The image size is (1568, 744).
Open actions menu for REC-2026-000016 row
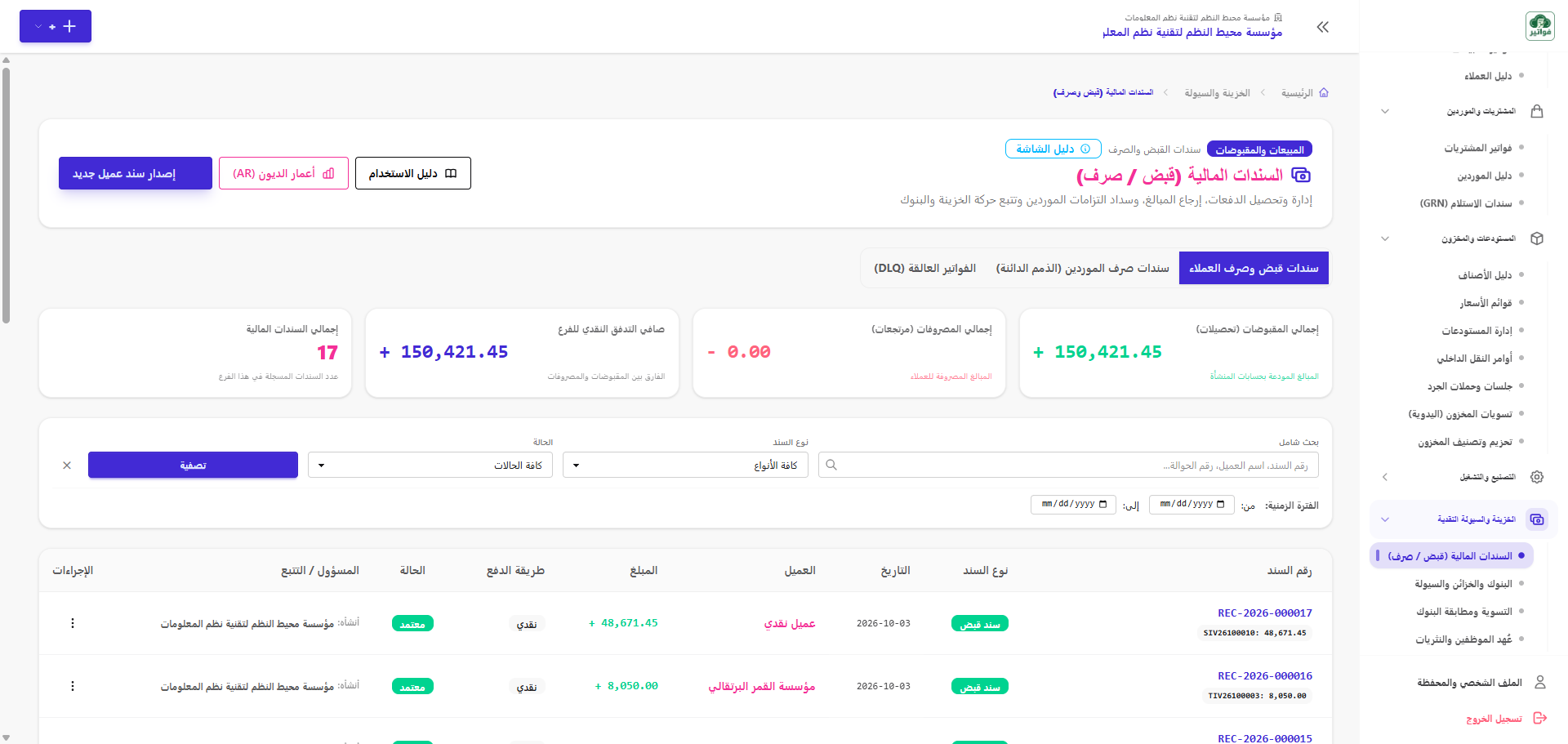tap(73, 686)
